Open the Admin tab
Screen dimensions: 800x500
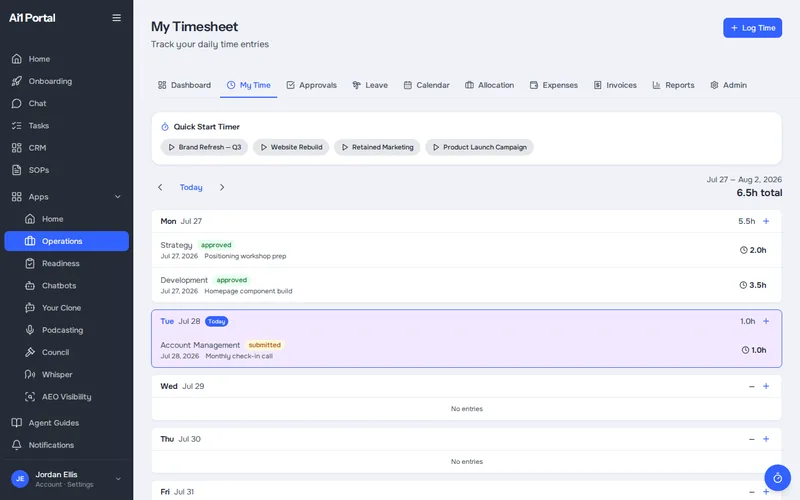(x=728, y=85)
